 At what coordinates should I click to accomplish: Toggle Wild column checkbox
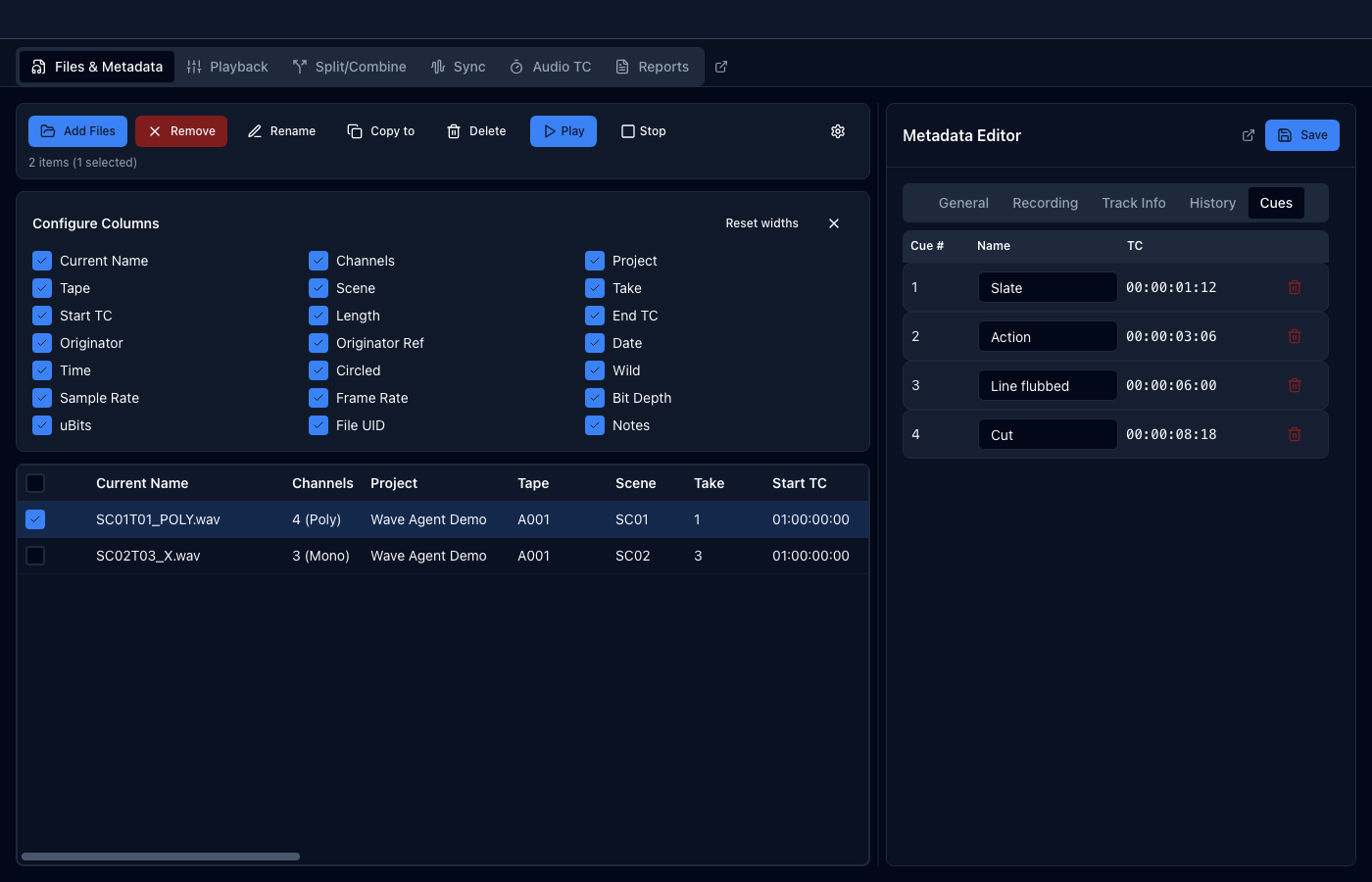click(x=595, y=370)
